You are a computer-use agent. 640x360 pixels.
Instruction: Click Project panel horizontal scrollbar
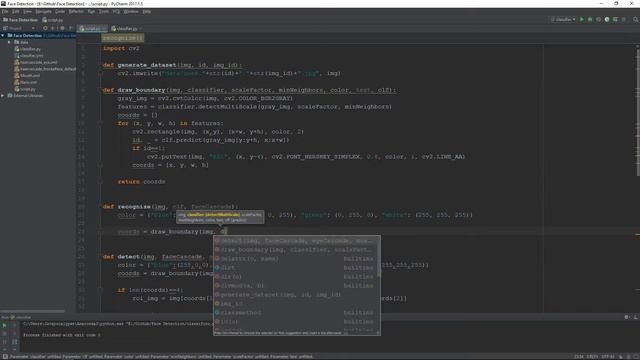32,311
